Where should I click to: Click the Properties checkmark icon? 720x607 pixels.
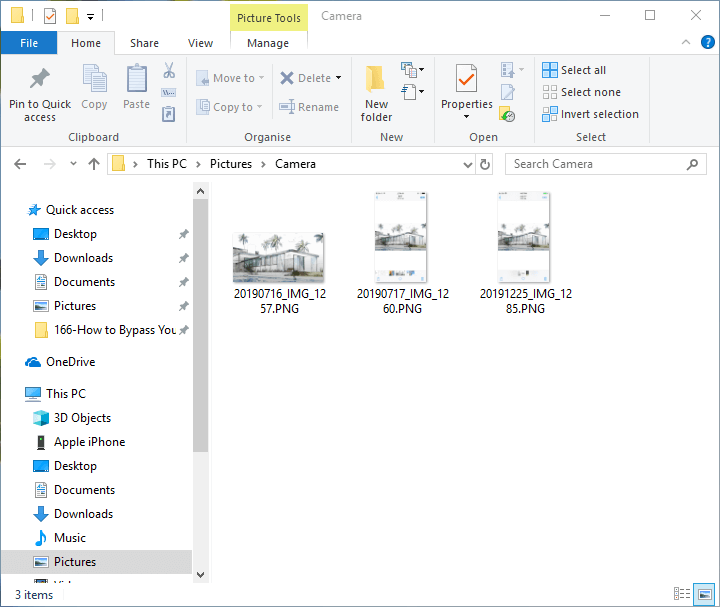[x=466, y=78]
